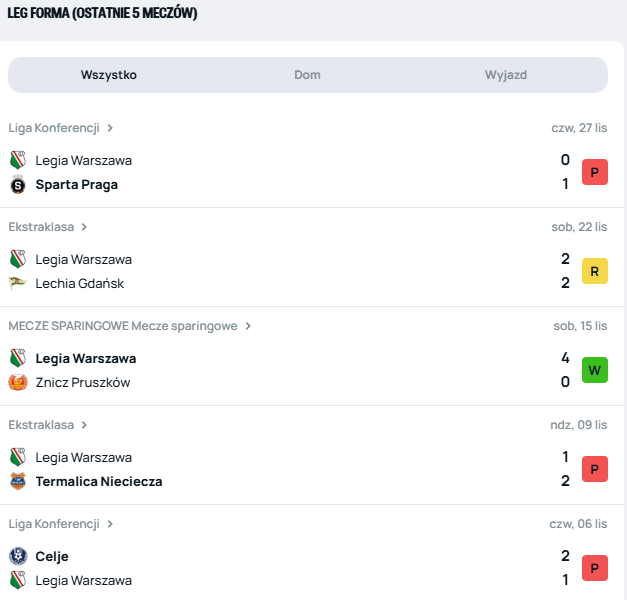Click Termalica Nieciecza club crest icon
Image resolution: width=627 pixels, height=600 pixels.
click(x=18, y=482)
